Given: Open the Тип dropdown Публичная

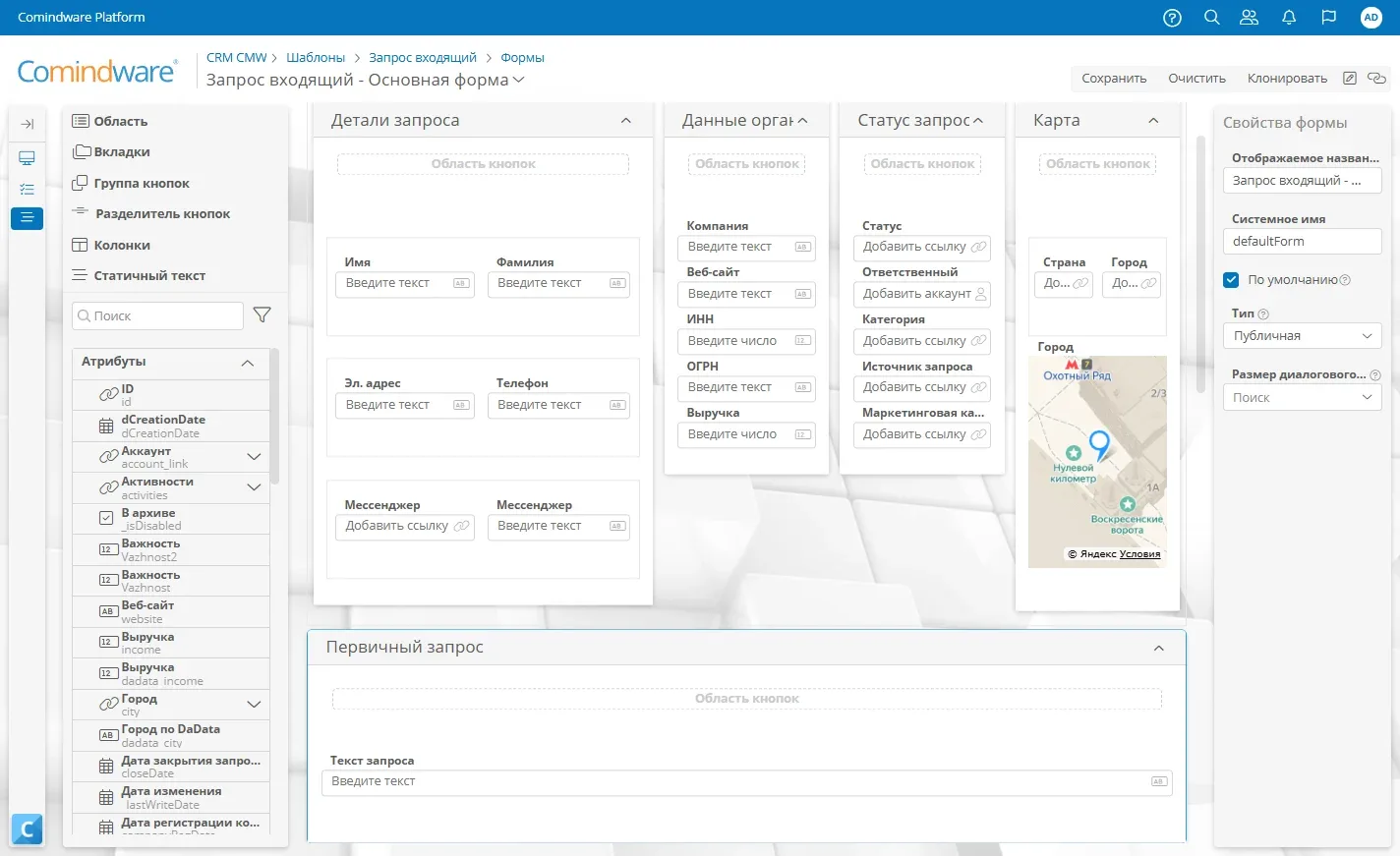Looking at the screenshot, I should point(1303,336).
